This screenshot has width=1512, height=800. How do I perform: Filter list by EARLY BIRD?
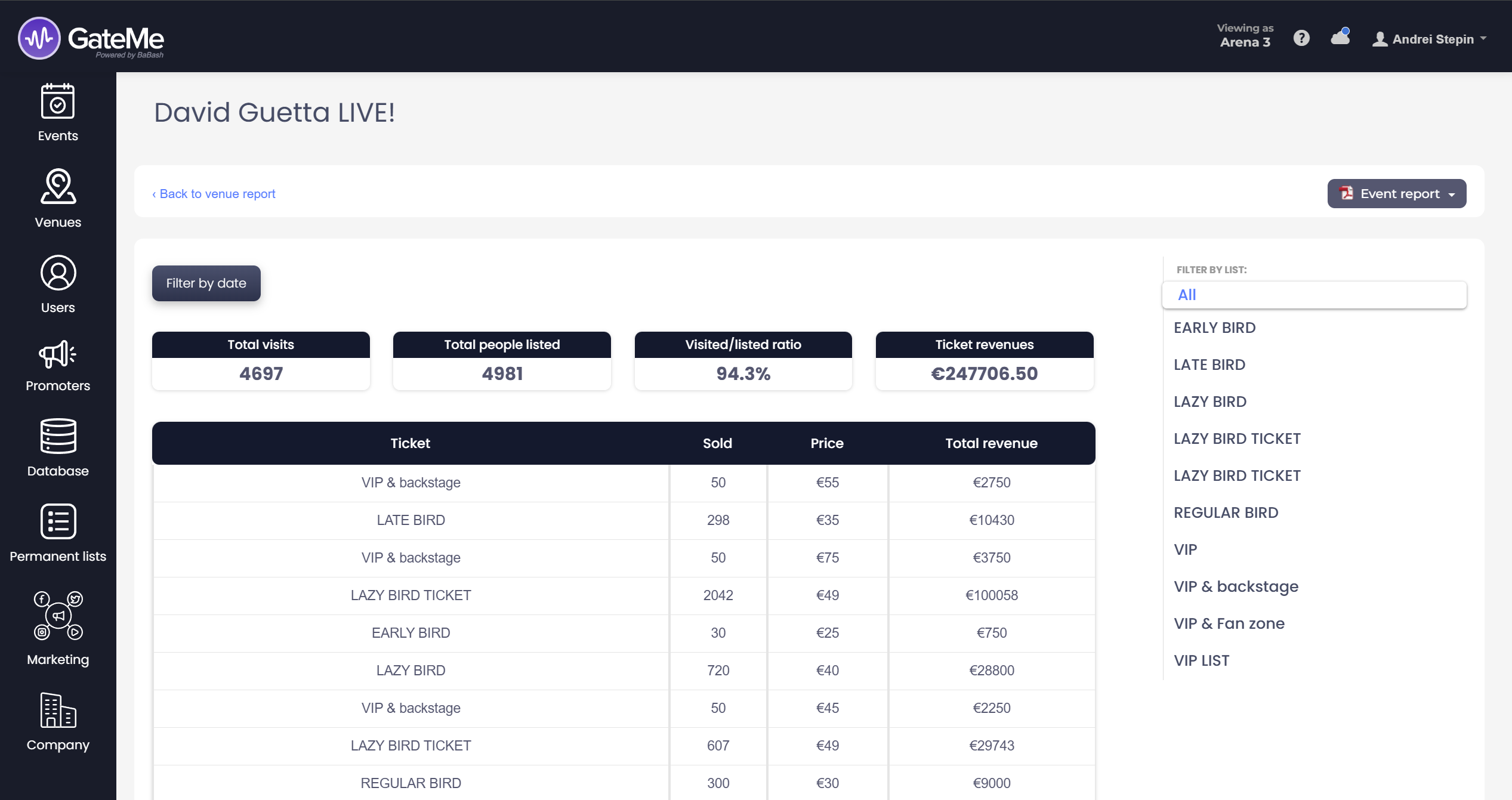[1215, 328]
